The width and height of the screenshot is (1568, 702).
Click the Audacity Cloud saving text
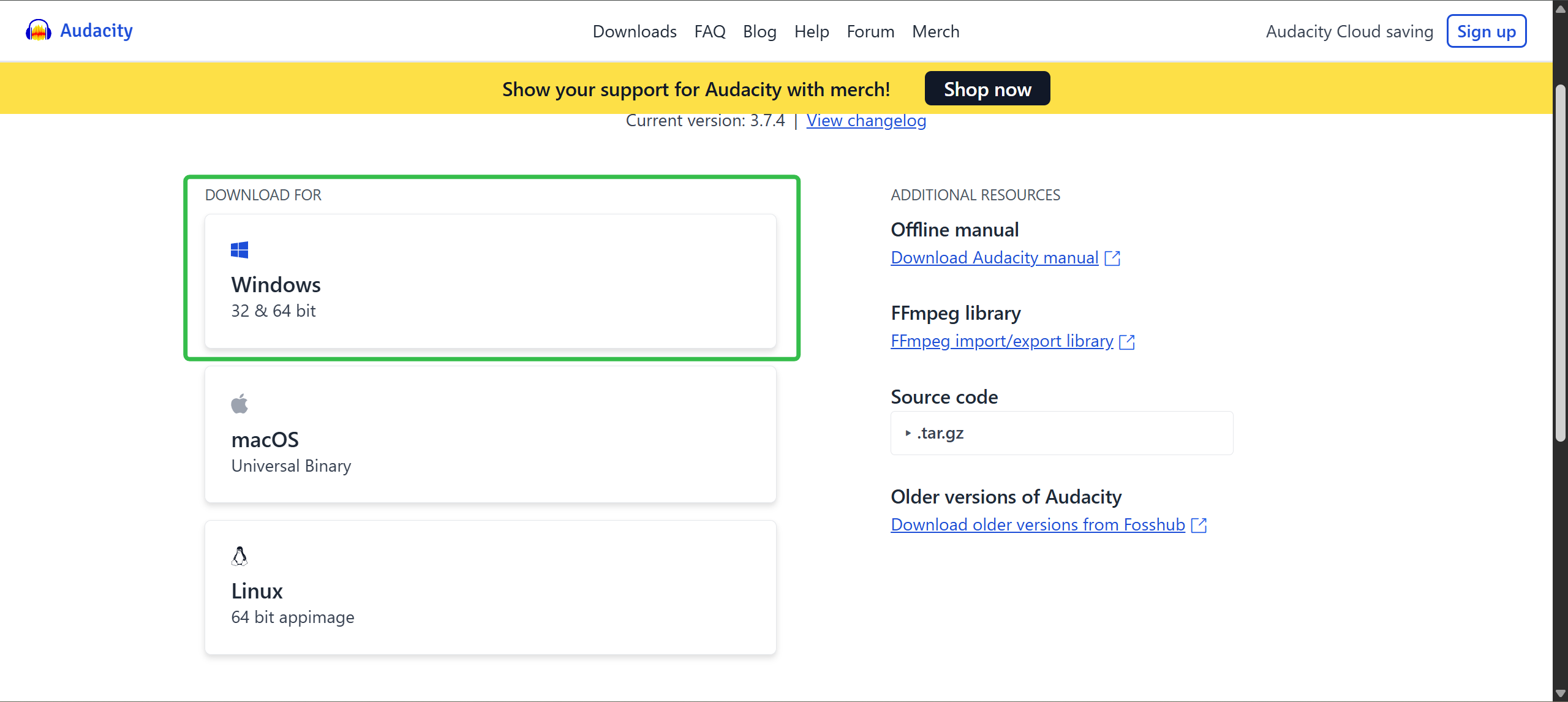point(1349,31)
